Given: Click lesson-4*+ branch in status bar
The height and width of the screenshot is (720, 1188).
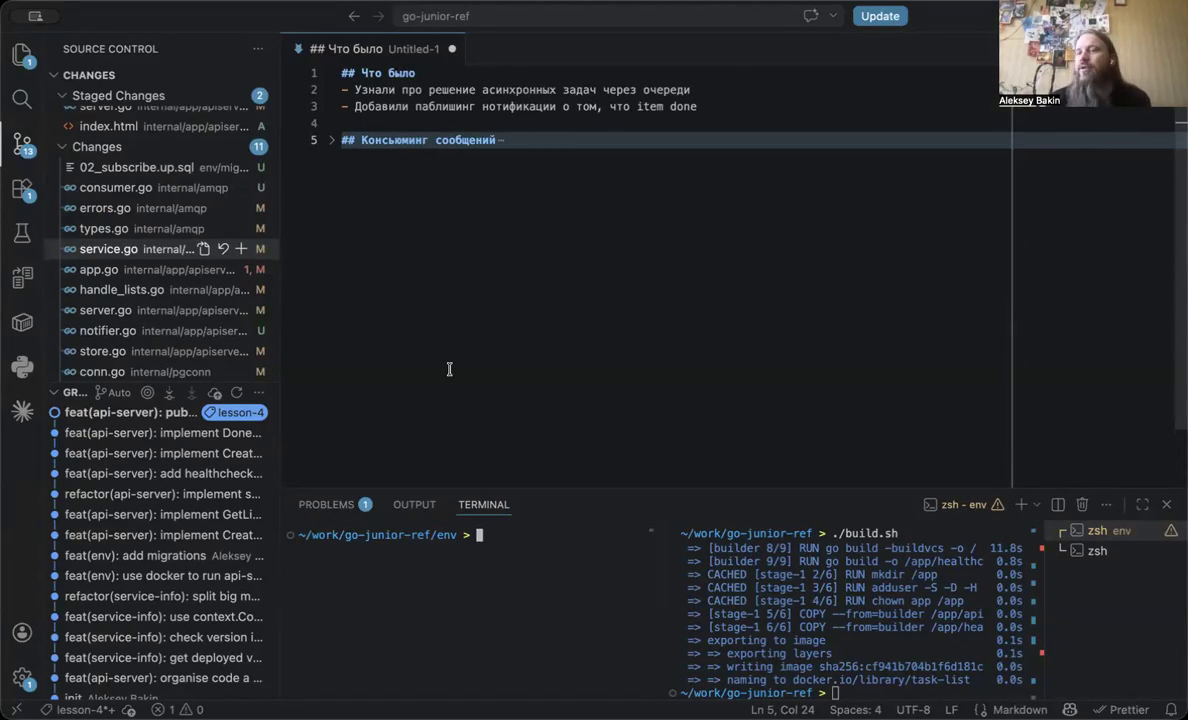Looking at the screenshot, I should 79,710.
